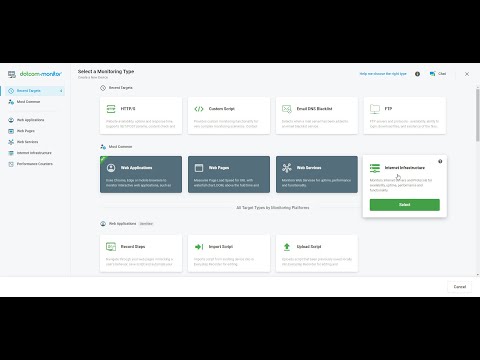Choose the HTTP/S recent target card
480x360 pixels.
[141, 116]
